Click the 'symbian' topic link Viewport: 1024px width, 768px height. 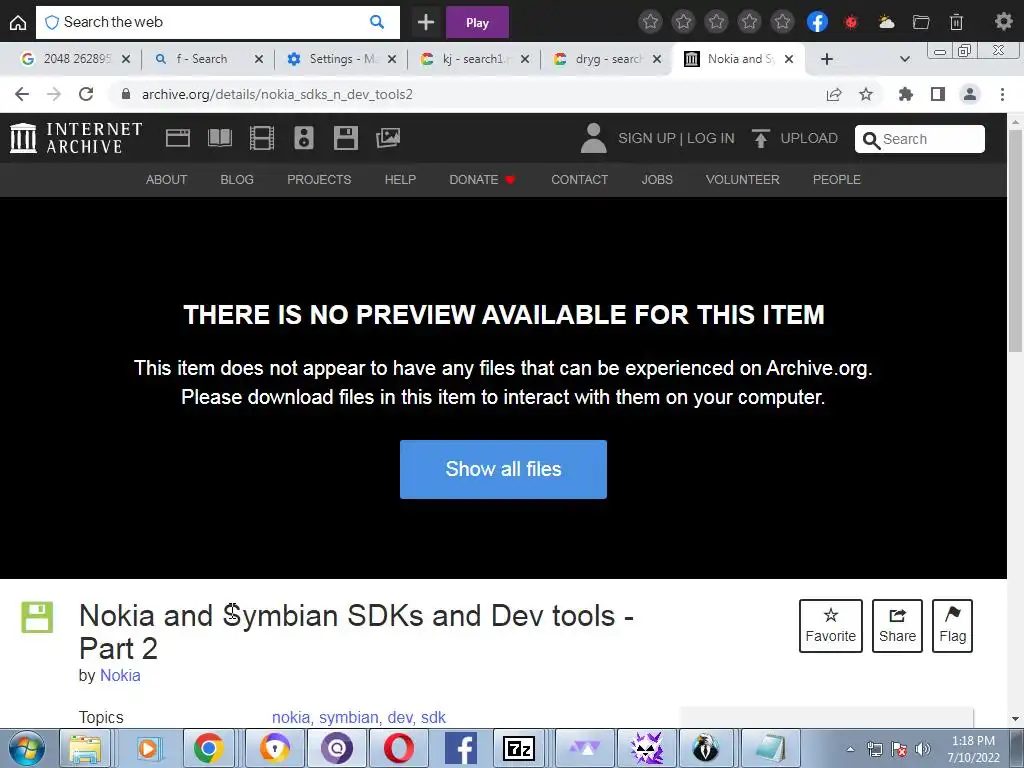(x=348, y=717)
